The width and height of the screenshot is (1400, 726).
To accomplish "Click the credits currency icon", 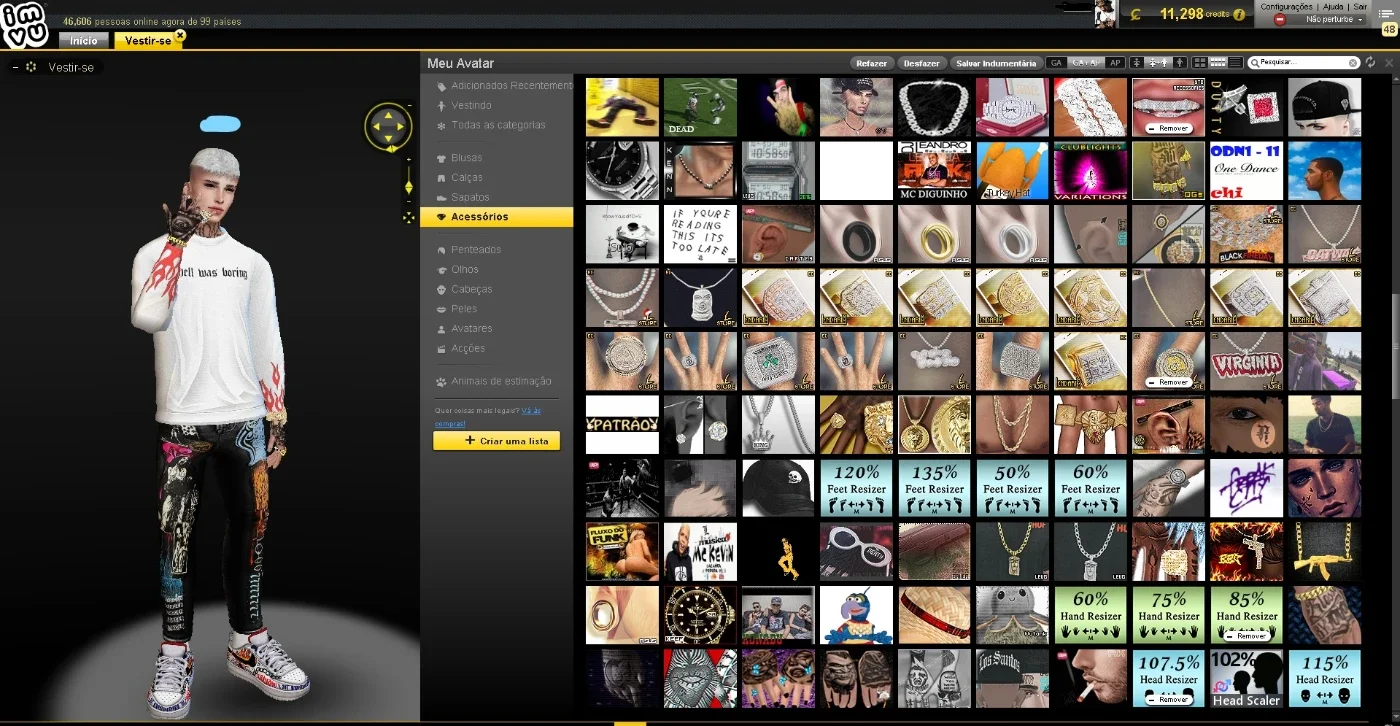I will tap(1135, 14).
